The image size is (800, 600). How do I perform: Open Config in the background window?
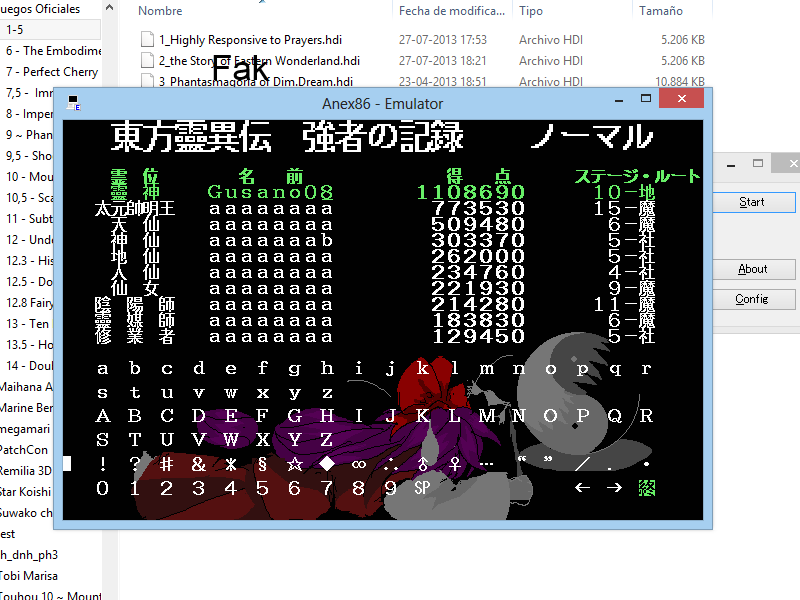click(x=753, y=299)
